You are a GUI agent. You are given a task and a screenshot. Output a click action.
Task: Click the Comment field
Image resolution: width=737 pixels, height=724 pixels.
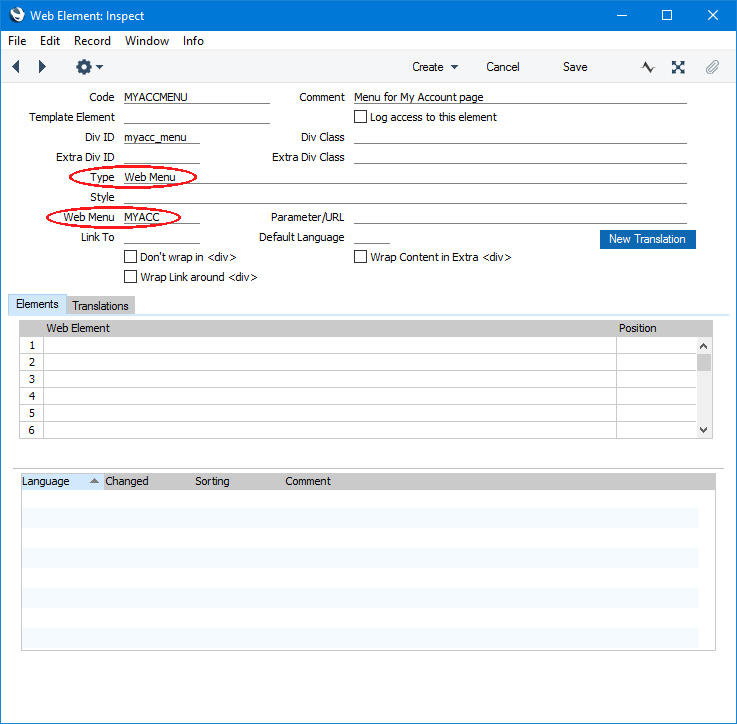[x=520, y=97]
